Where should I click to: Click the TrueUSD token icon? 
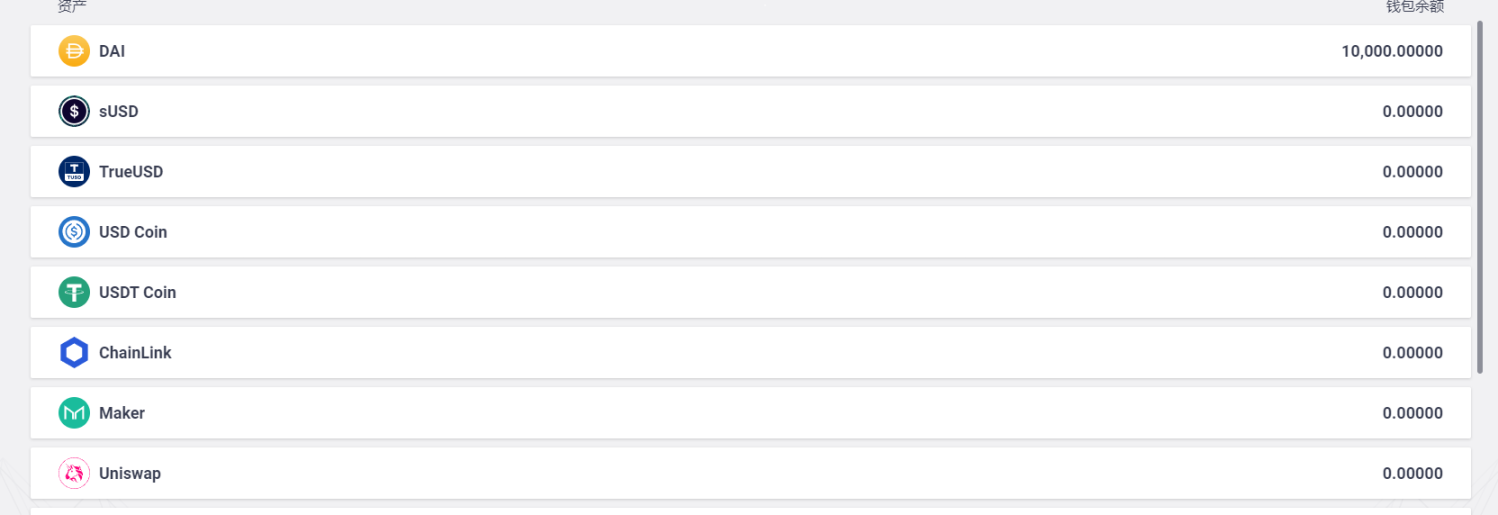coord(74,172)
